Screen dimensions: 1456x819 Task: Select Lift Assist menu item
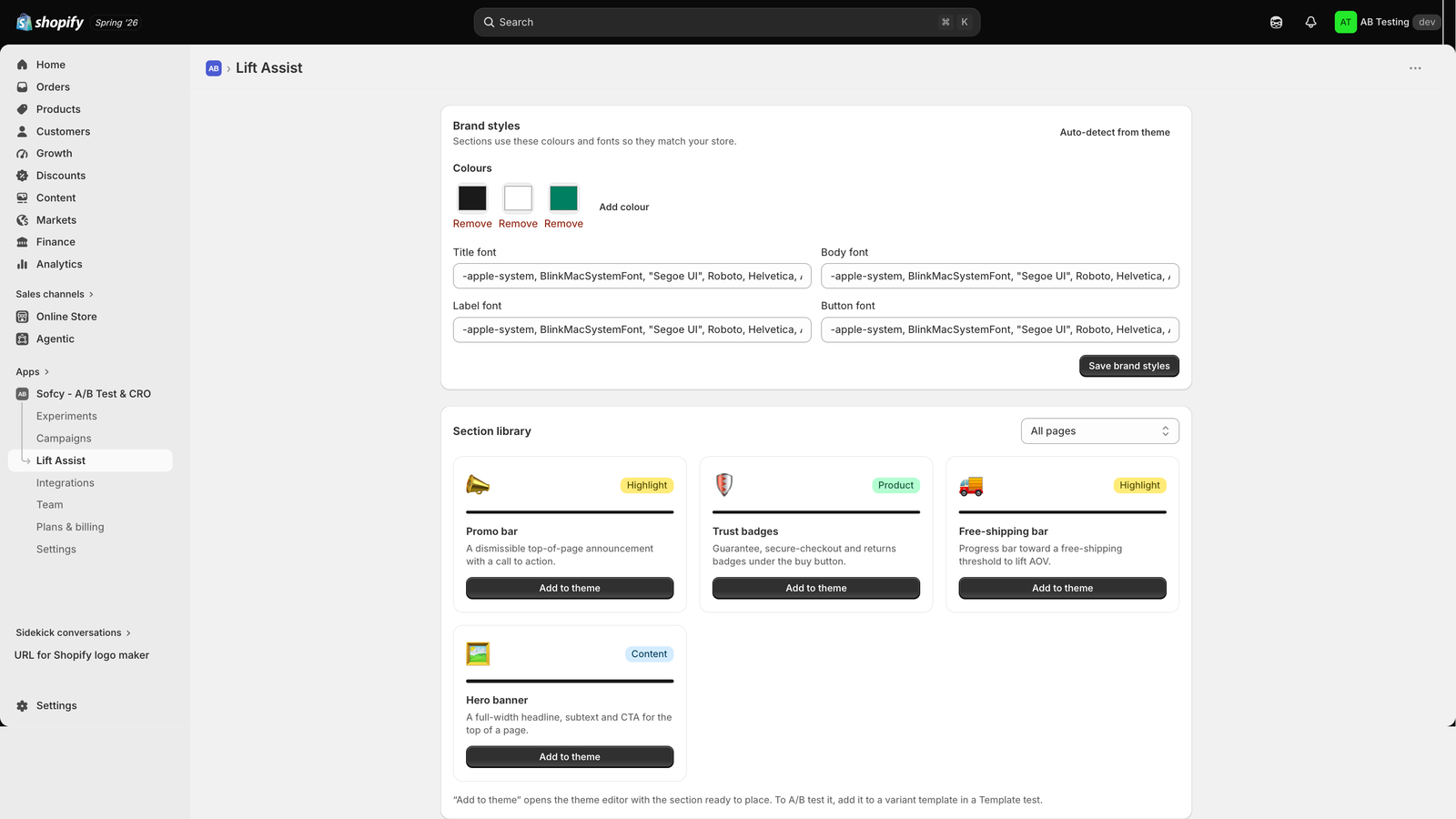90,460
